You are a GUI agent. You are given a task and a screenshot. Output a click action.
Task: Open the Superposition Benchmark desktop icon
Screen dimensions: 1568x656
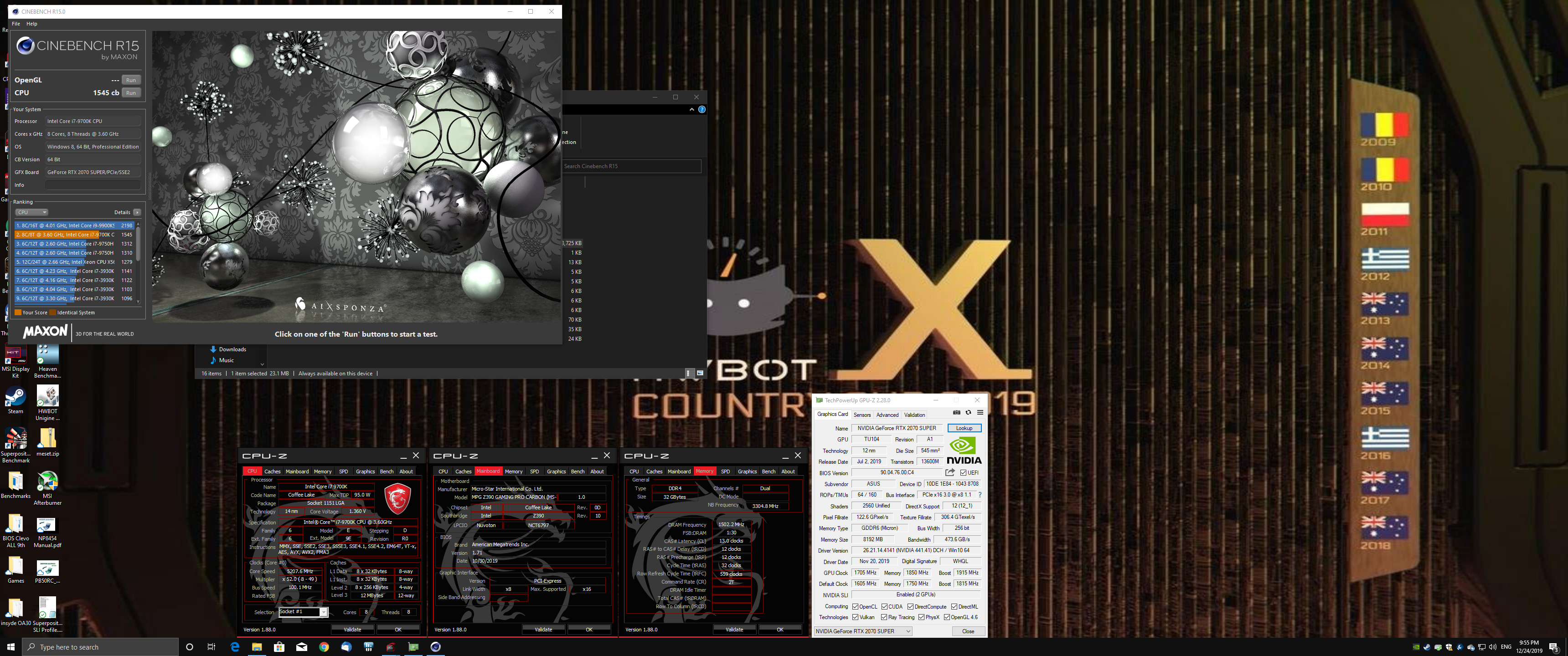[x=15, y=446]
